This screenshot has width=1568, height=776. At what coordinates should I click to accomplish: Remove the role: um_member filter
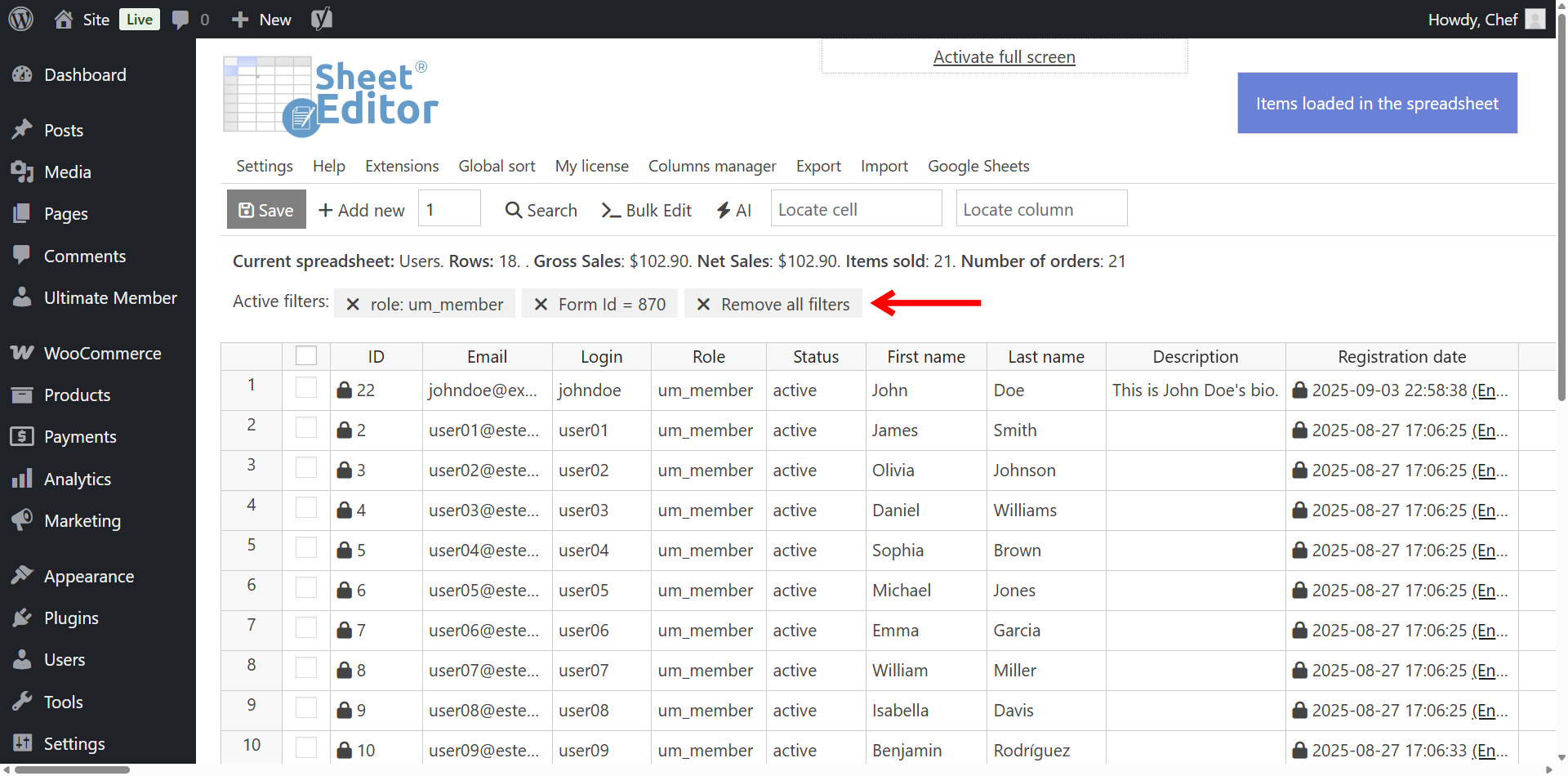coord(353,305)
